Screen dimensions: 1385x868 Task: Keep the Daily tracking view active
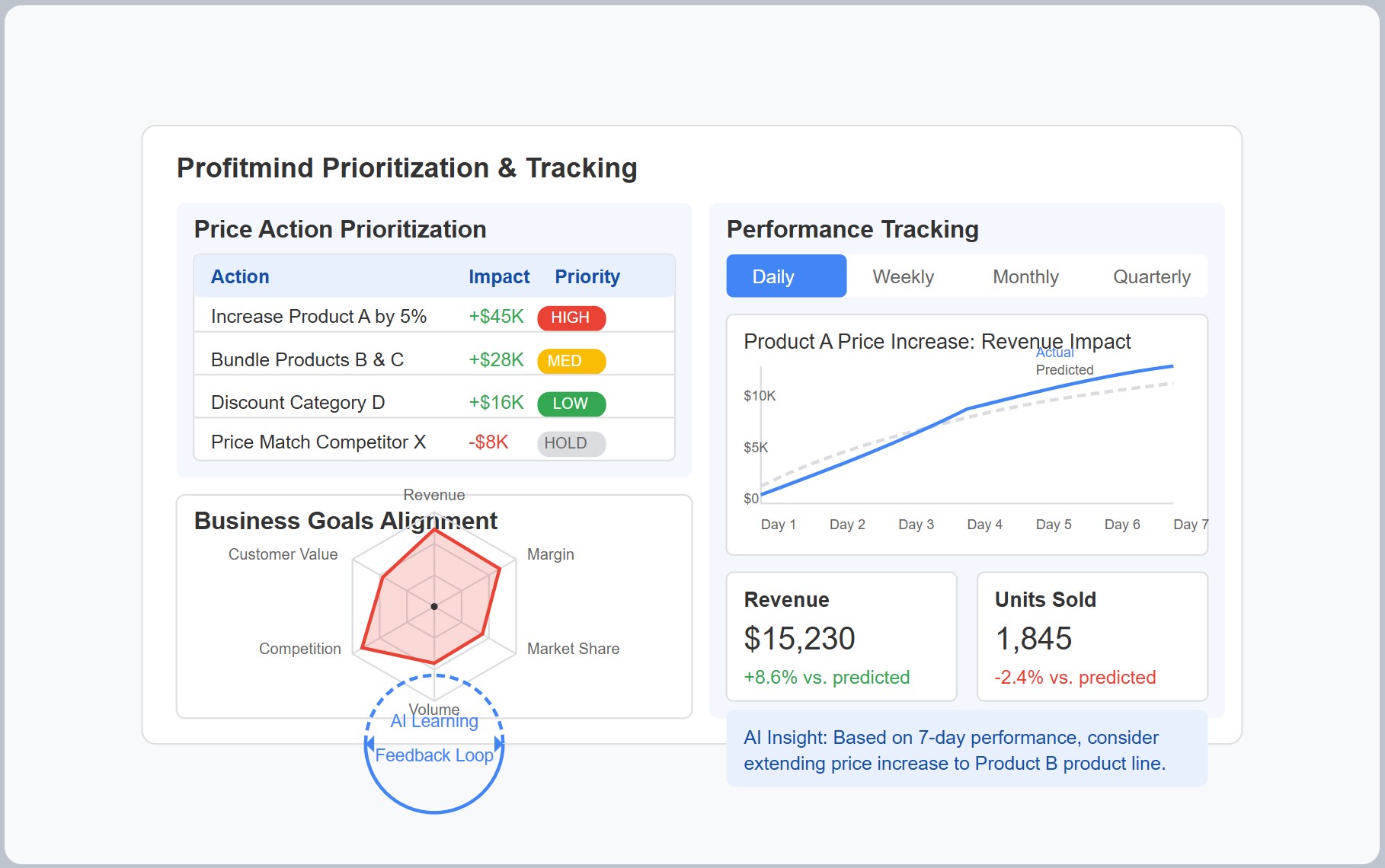click(x=785, y=276)
